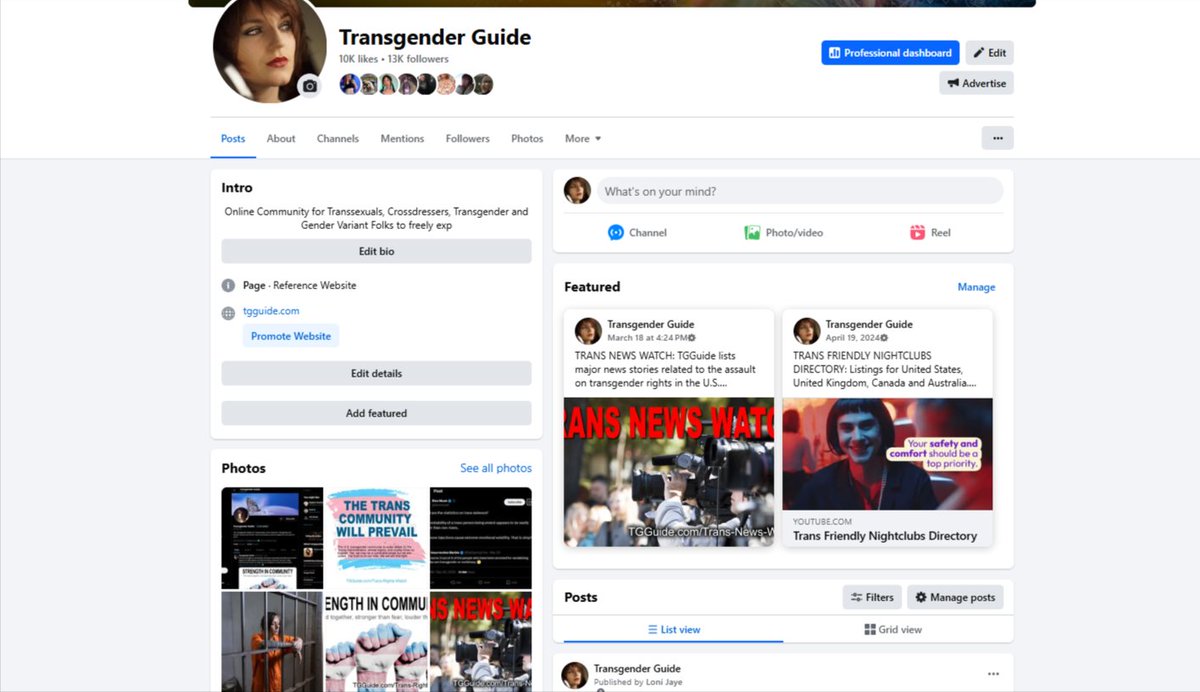Open the dark tweet screenshot photo

tap(481, 538)
